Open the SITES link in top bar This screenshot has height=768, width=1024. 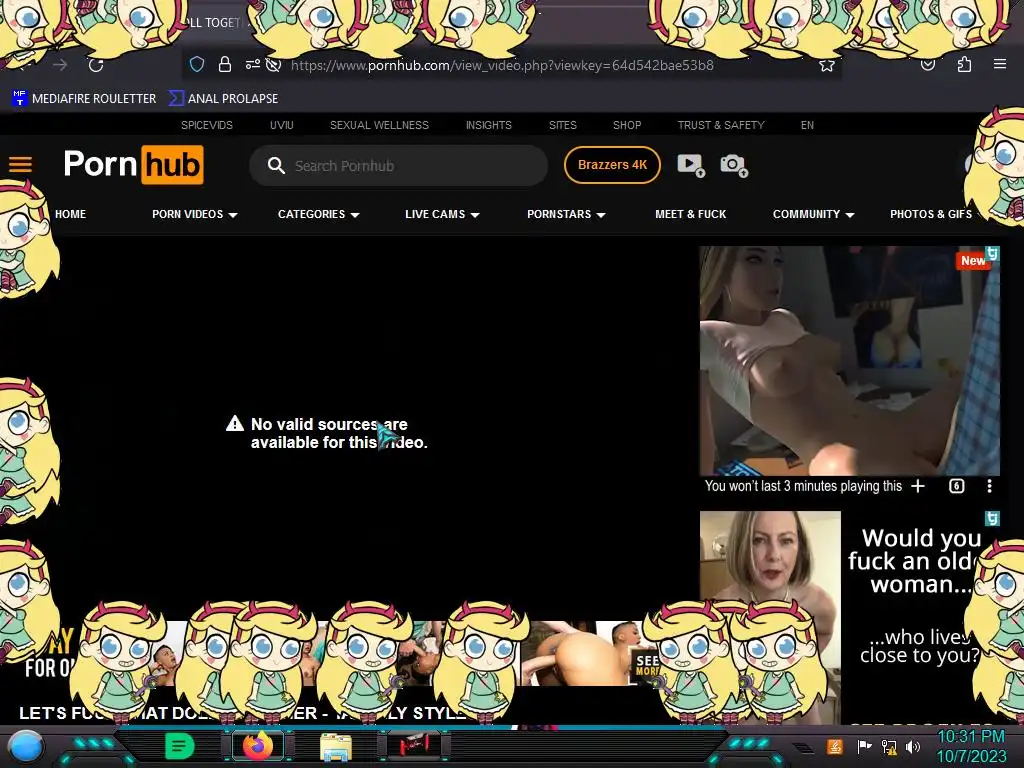(562, 125)
